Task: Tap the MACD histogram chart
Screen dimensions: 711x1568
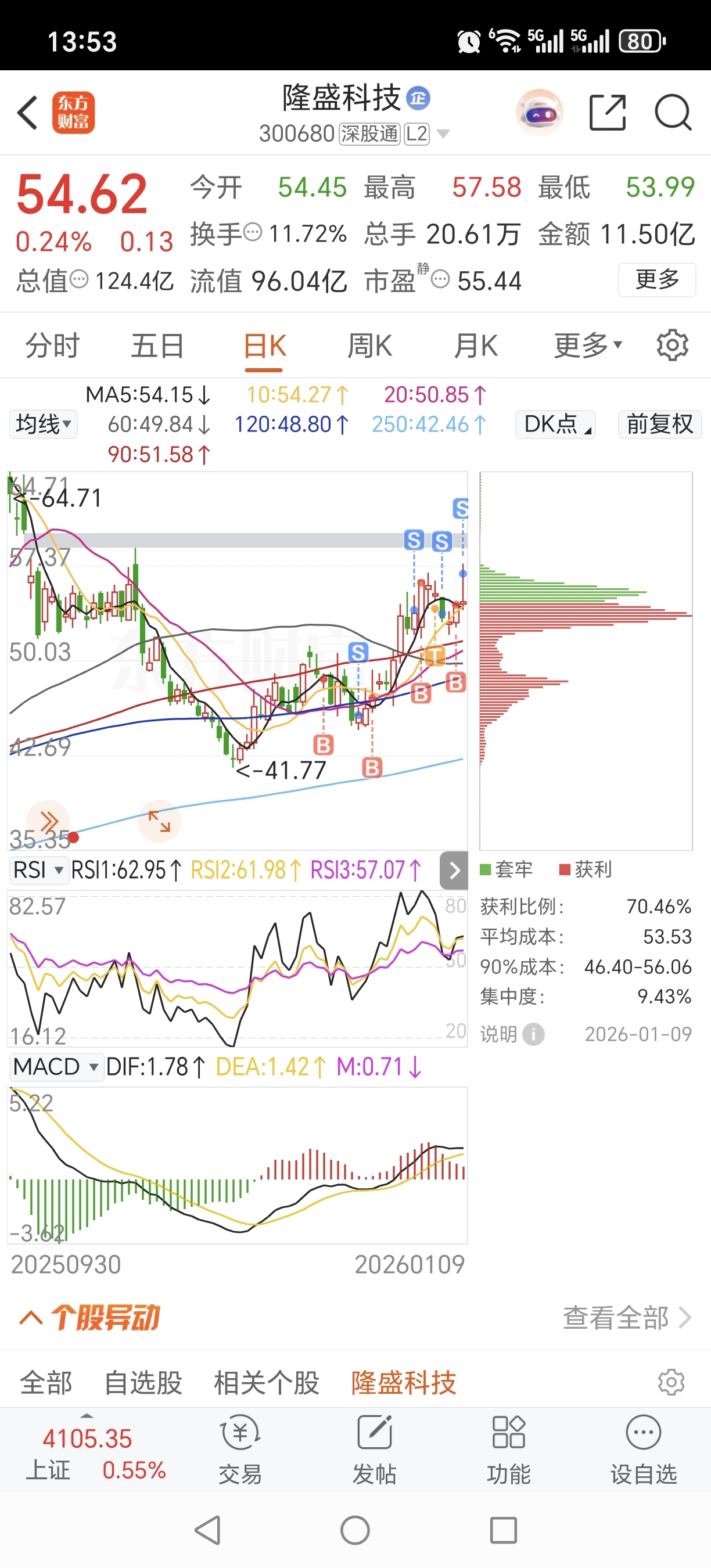Action: [x=238, y=1165]
